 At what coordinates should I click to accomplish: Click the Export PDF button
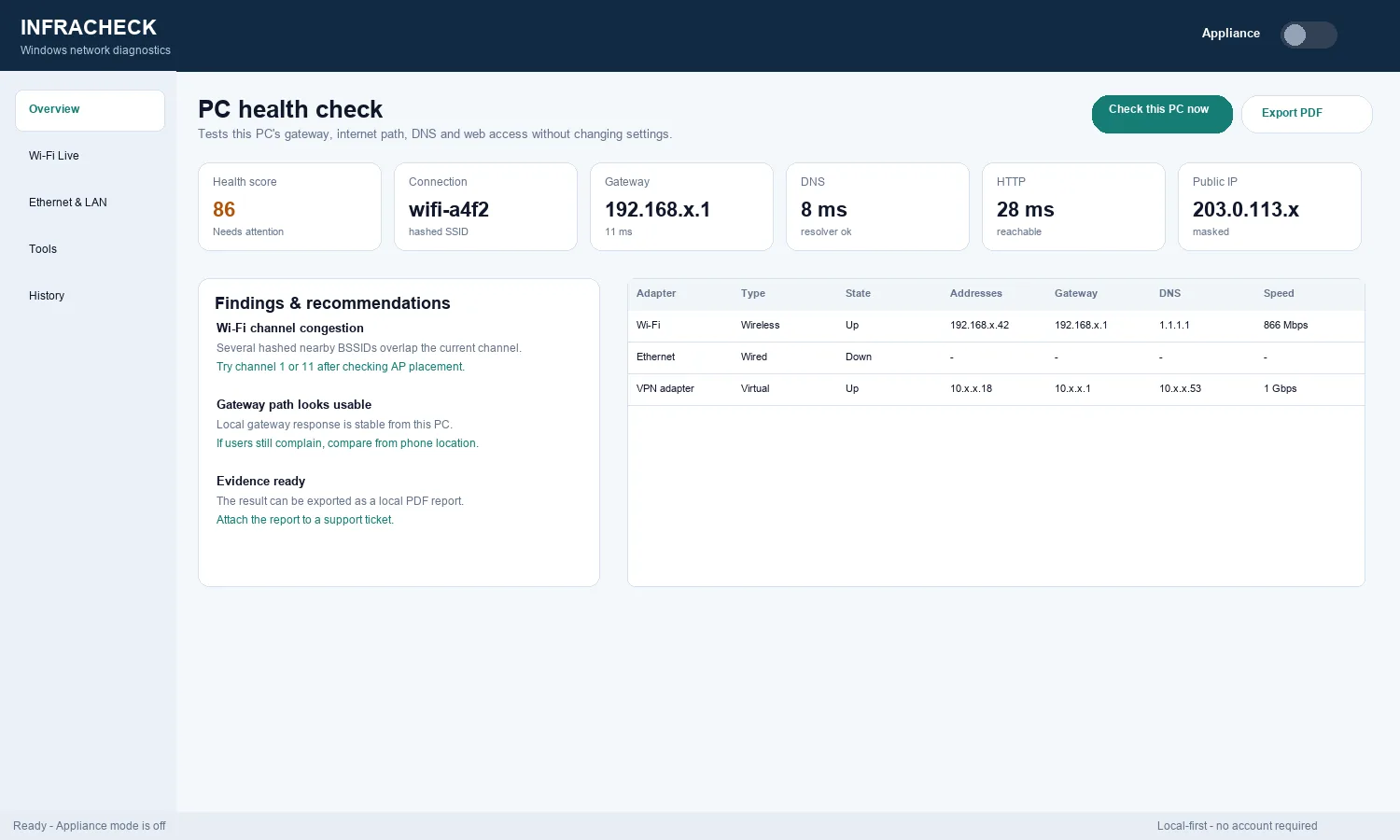1307,114
